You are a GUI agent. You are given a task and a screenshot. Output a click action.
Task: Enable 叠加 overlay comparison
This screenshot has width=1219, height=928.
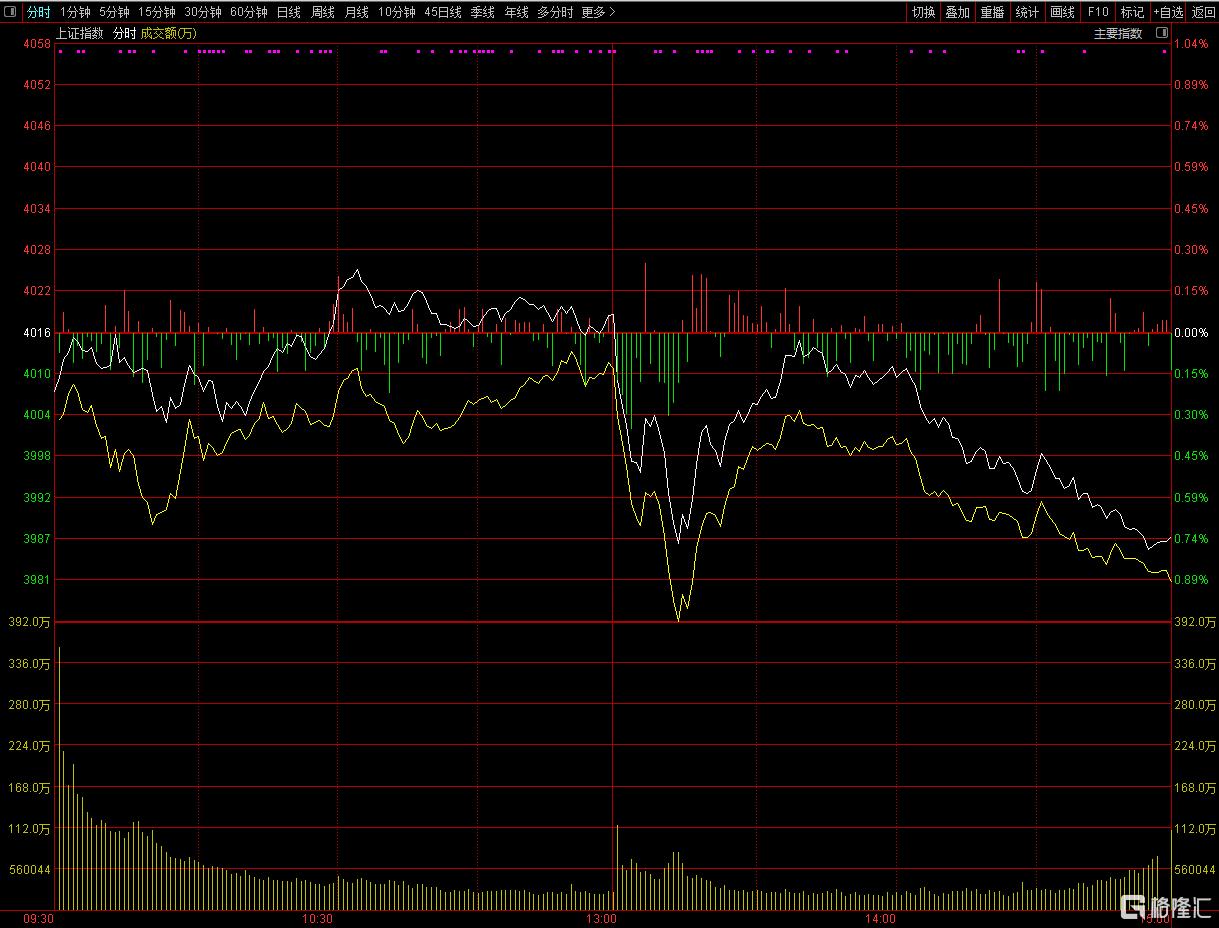coord(957,12)
